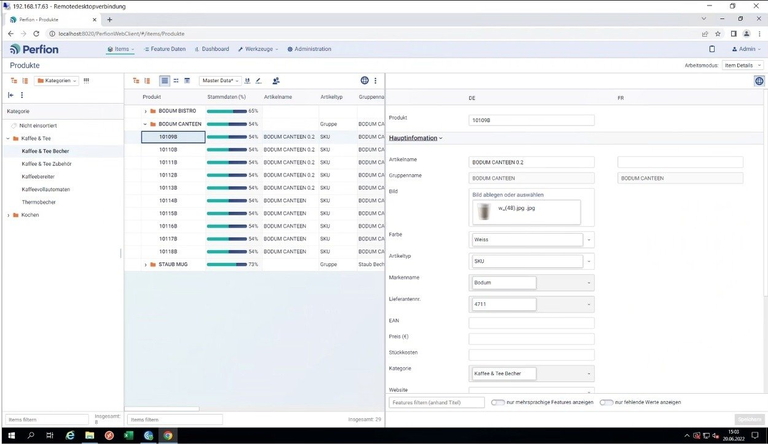
Task: Switch to the tile view icon
Action: click(x=176, y=81)
